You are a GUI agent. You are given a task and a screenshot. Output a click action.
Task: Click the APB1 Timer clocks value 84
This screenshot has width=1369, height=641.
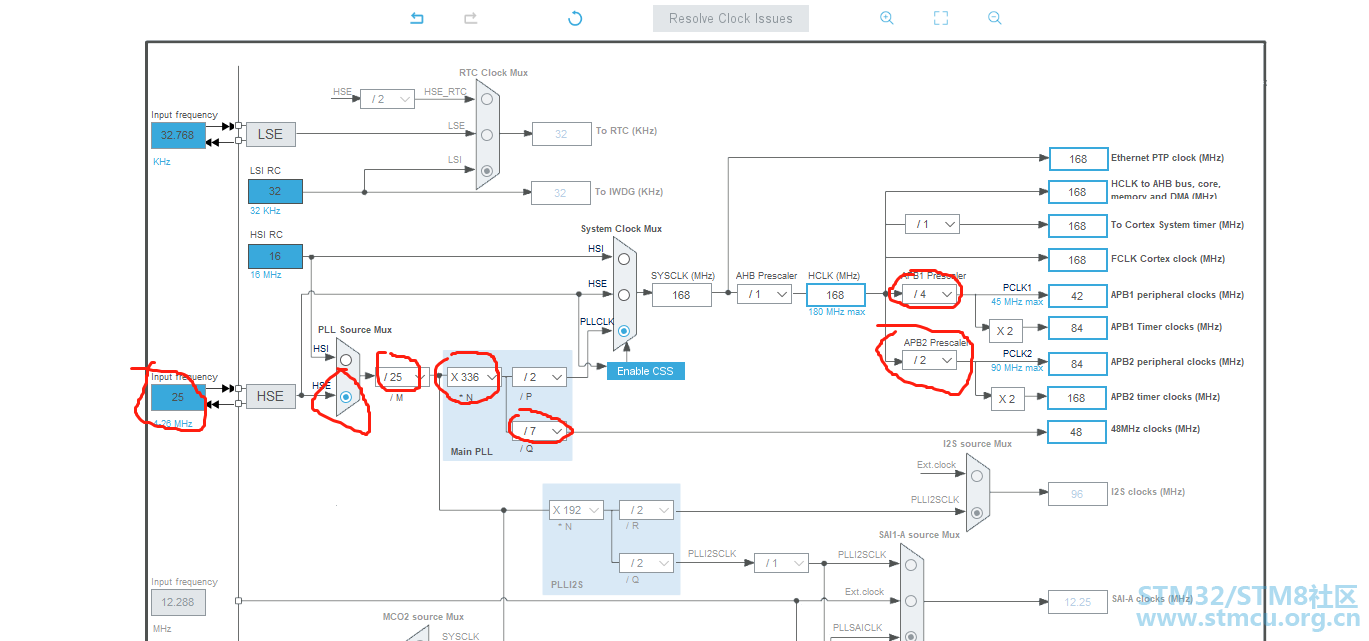pyautogui.click(x=1077, y=327)
